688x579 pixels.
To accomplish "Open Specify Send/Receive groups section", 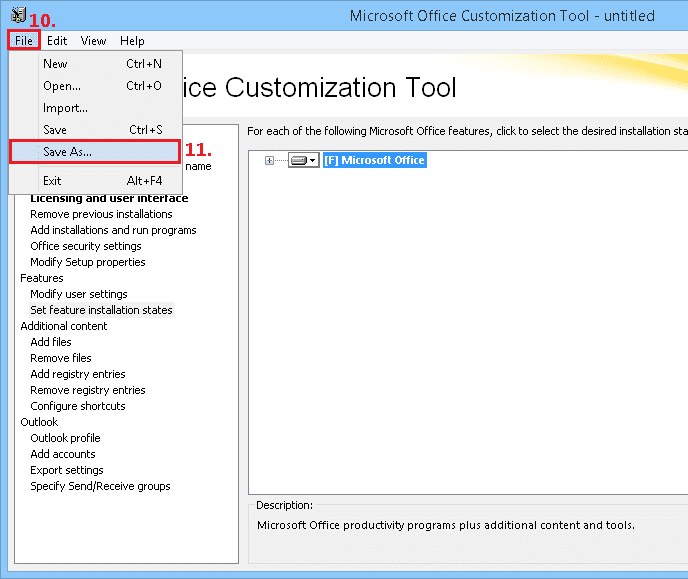I will [100, 486].
